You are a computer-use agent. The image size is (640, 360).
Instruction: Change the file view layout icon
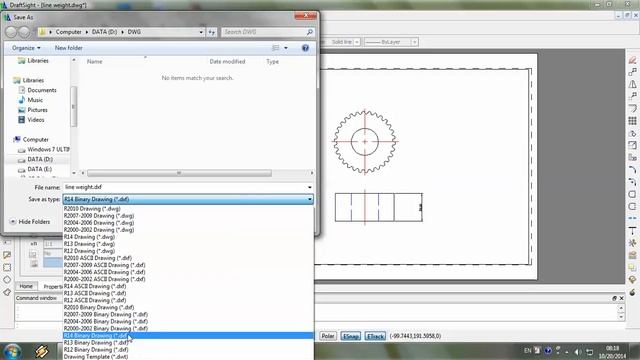[x=276, y=48]
